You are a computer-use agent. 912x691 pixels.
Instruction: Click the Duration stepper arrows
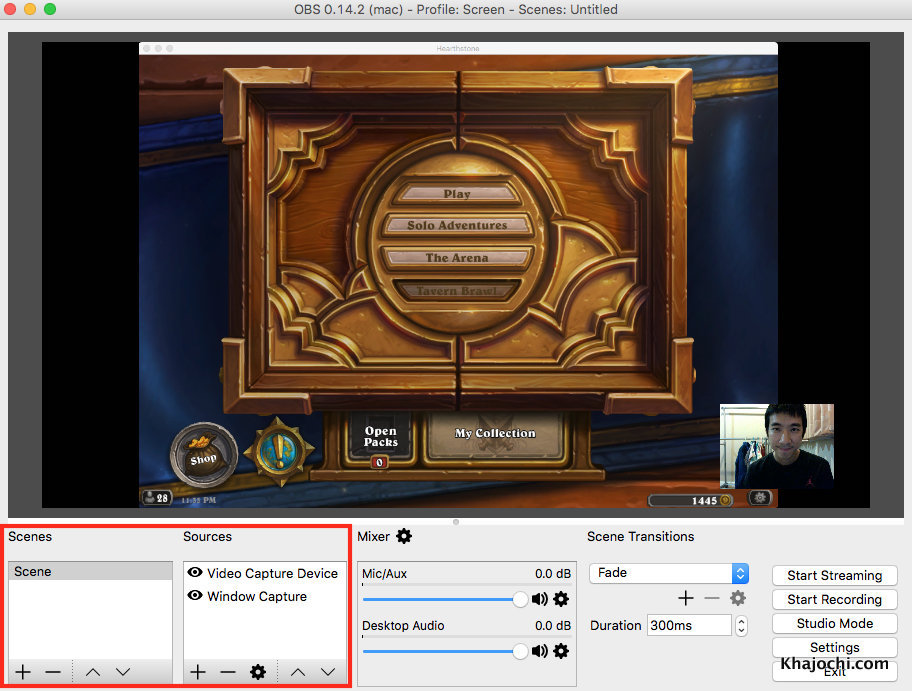pos(741,626)
